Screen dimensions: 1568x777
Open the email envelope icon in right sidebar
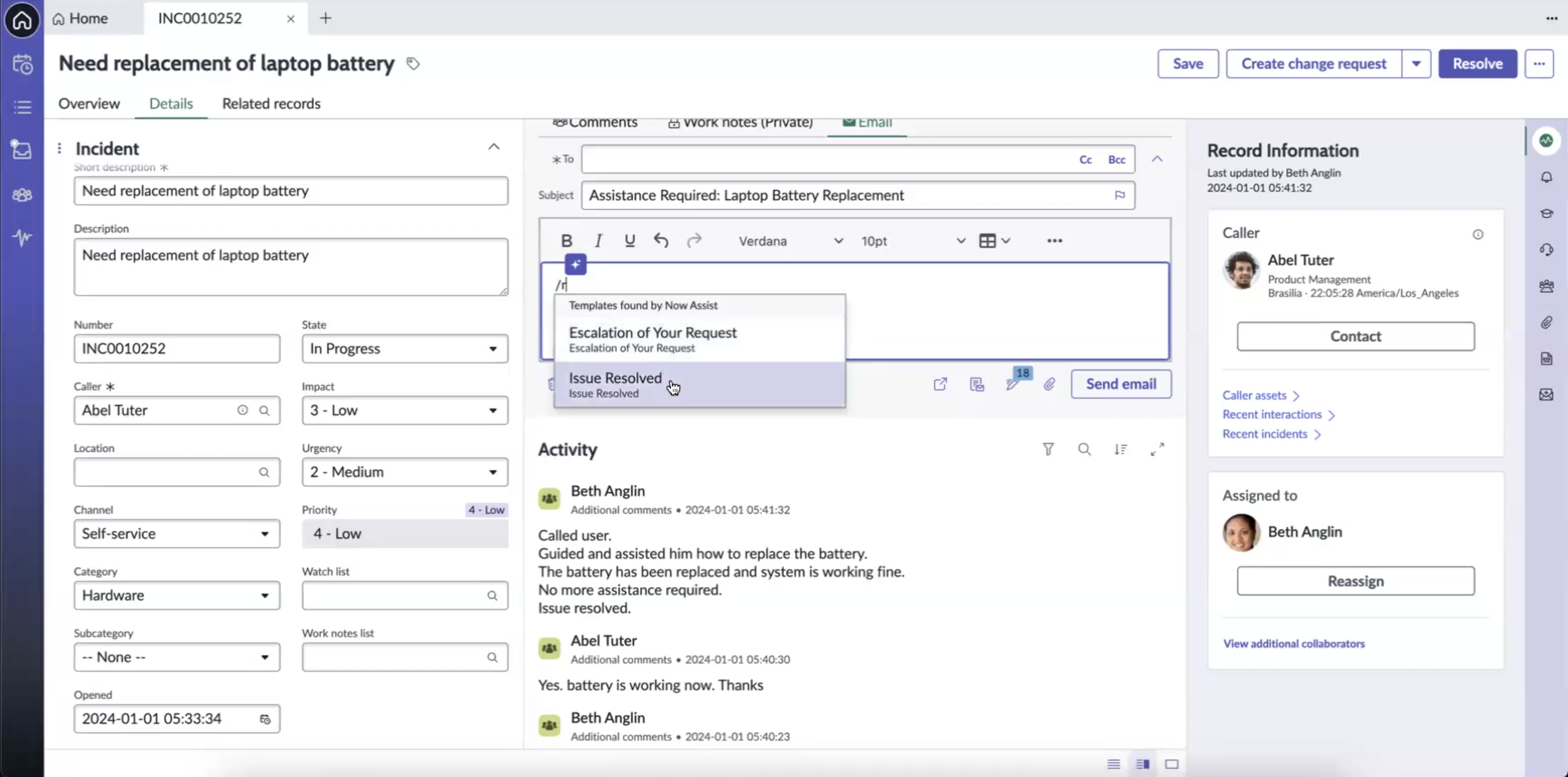tap(1546, 394)
